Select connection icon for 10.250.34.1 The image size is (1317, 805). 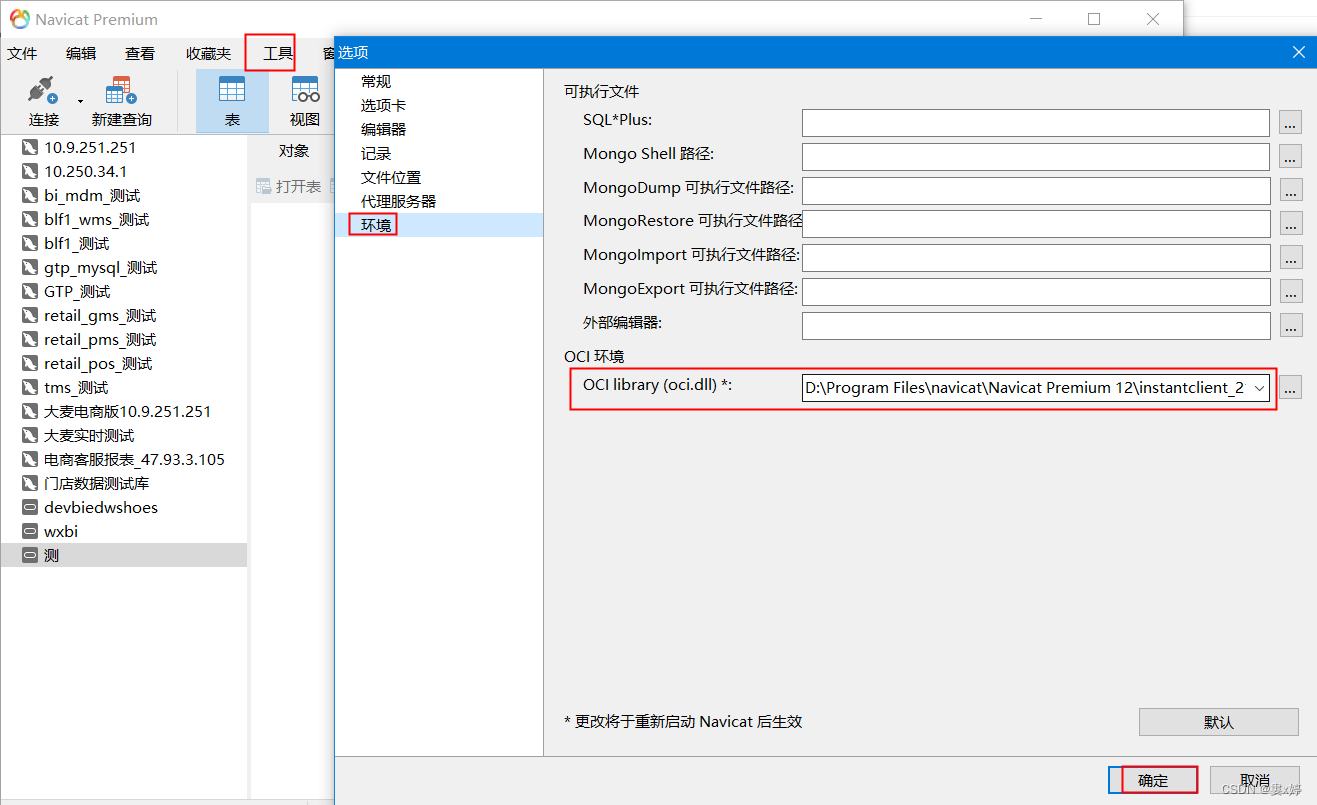click(x=30, y=171)
